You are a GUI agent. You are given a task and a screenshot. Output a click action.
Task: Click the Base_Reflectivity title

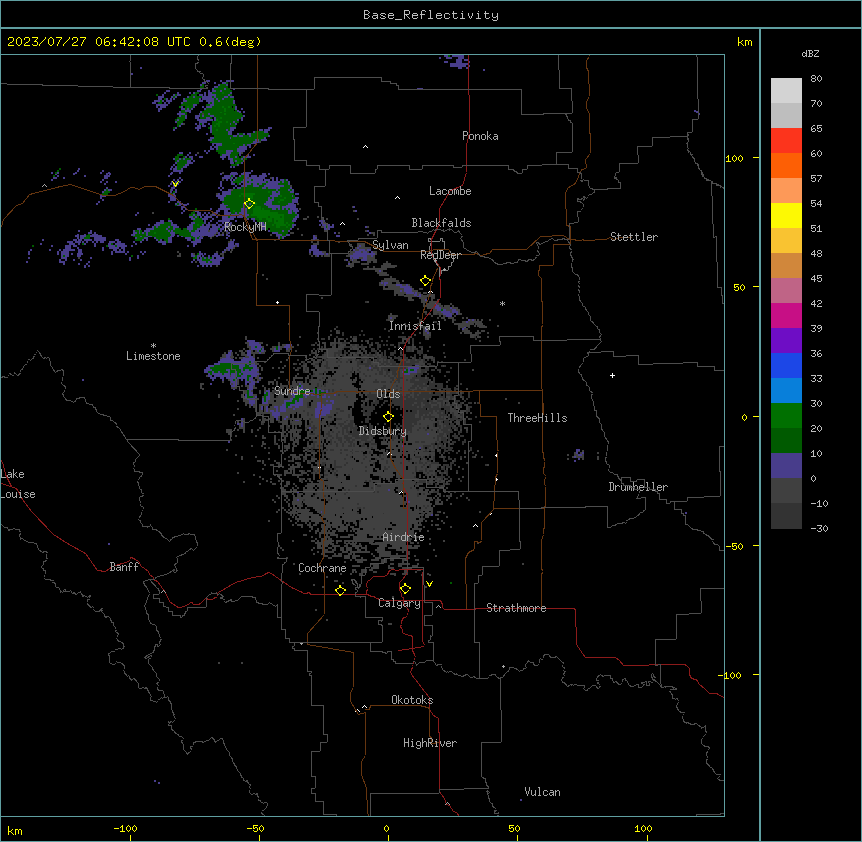coord(431,15)
